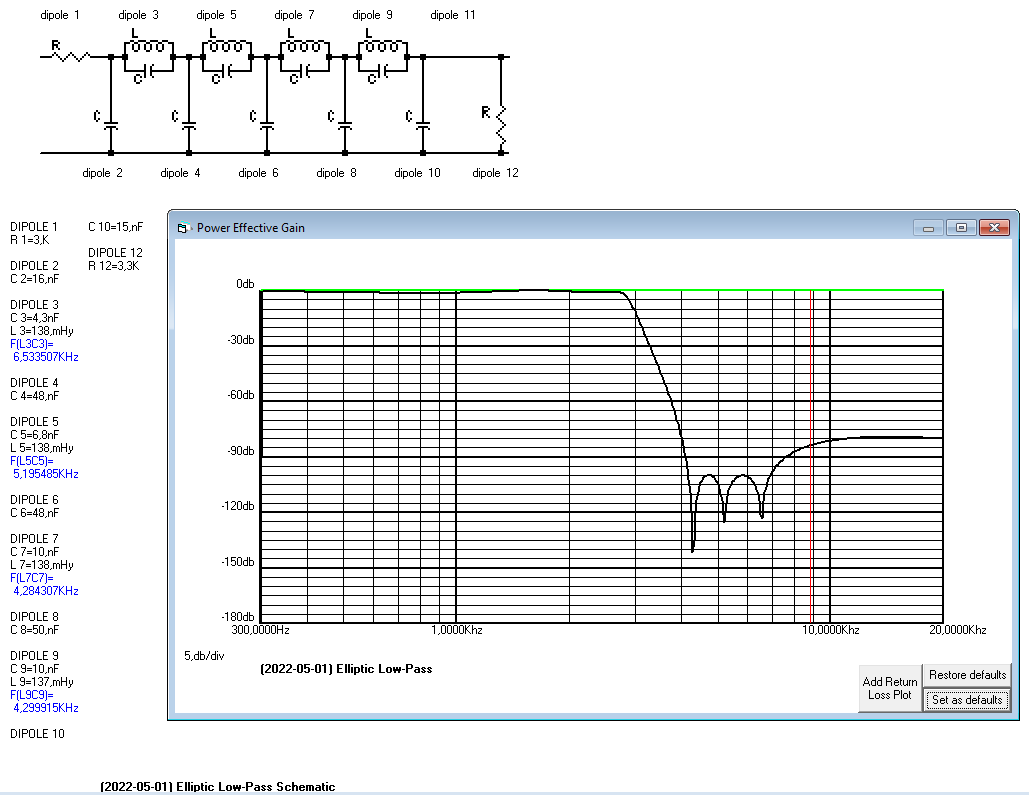Click the blue F(L7C7)= frequency label

click(35, 578)
